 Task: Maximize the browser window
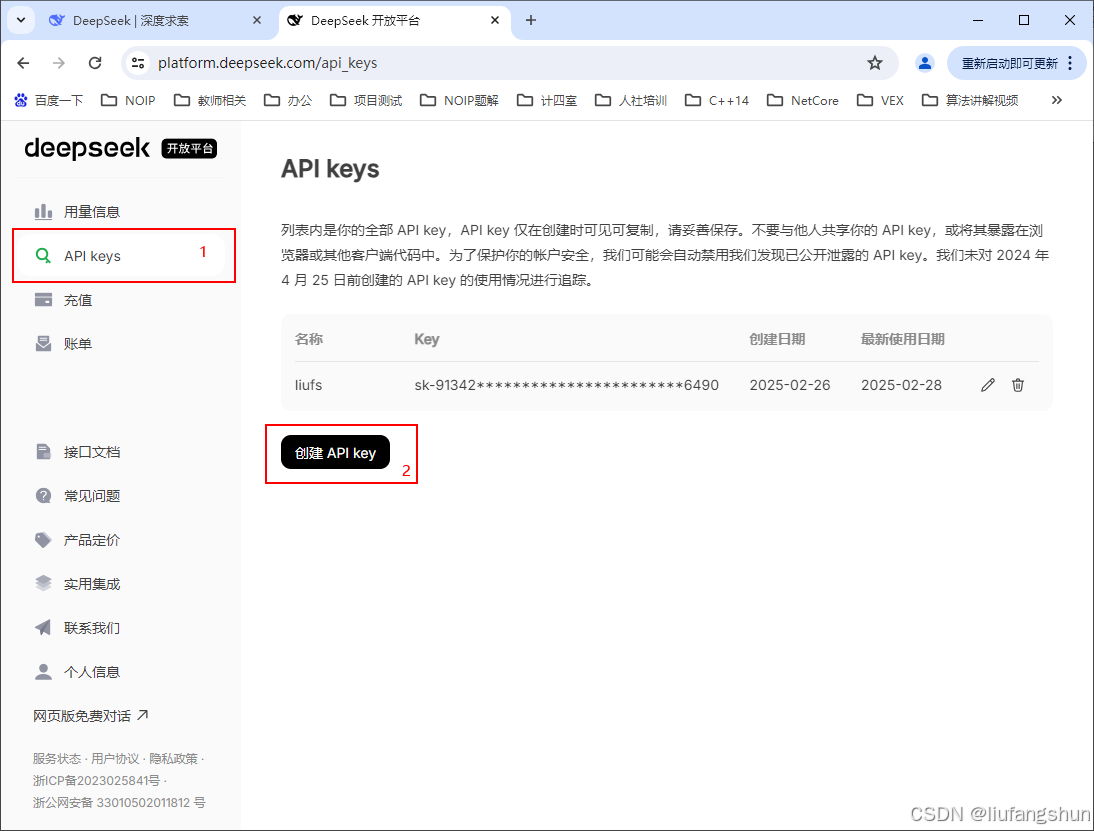(1024, 20)
